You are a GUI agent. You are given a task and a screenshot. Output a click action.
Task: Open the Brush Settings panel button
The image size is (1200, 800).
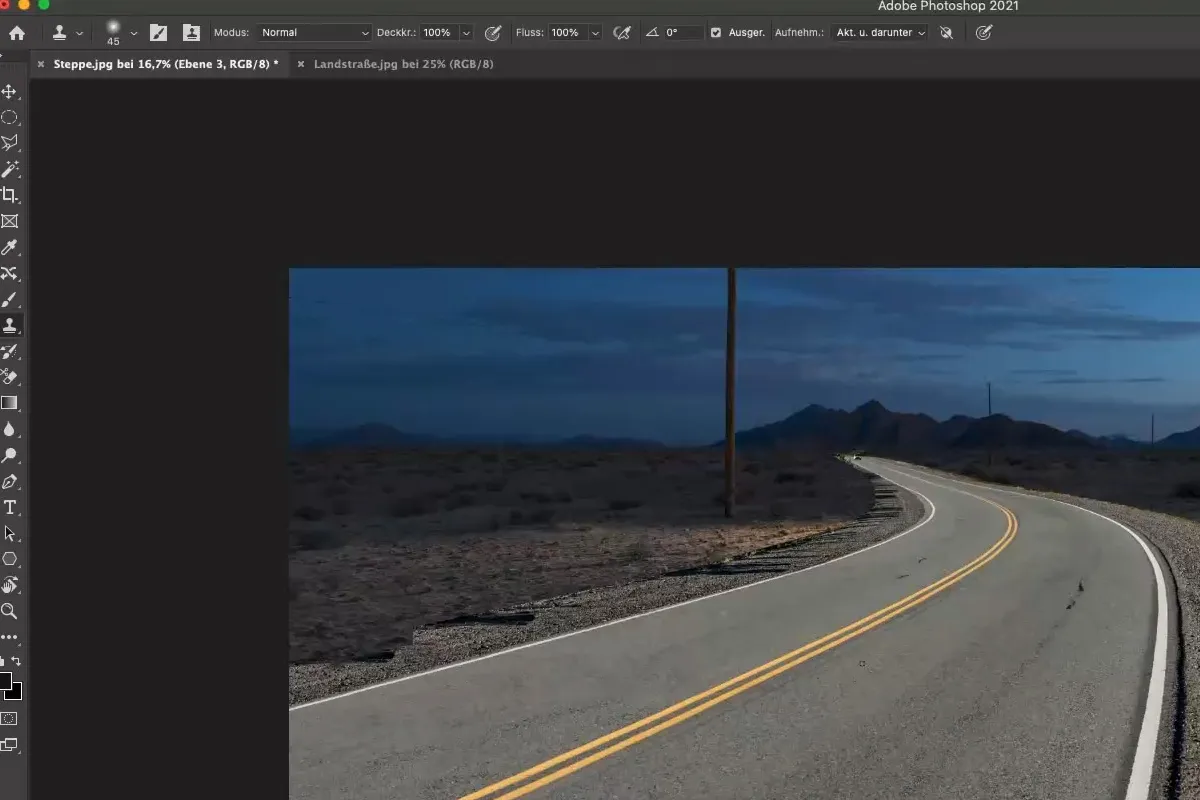coord(159,32)
